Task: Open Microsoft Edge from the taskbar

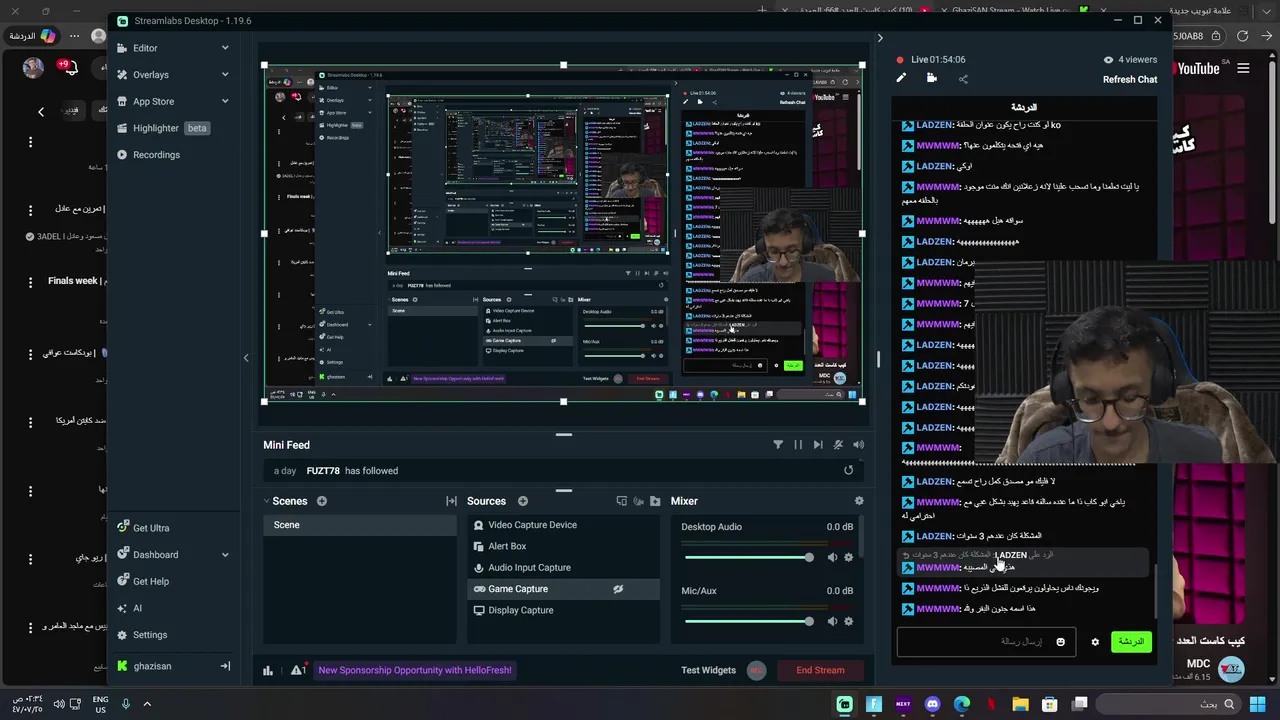Action: tap(962, 704)
